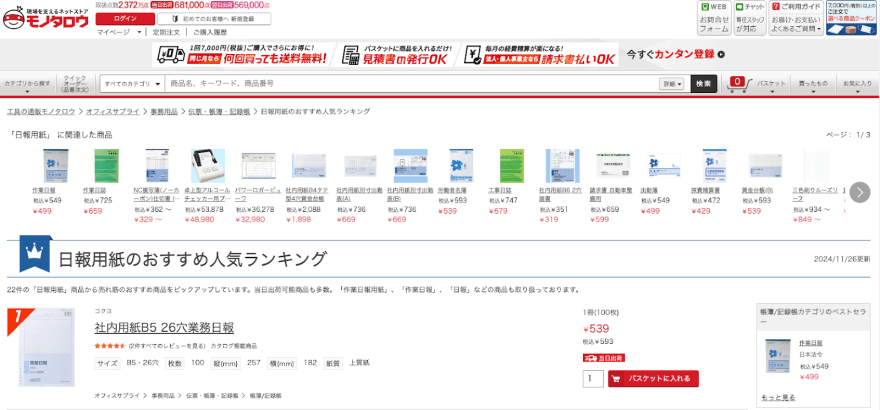Click 新規登録 for first-time customers
The image size is (880, 410).
(214, 19)
